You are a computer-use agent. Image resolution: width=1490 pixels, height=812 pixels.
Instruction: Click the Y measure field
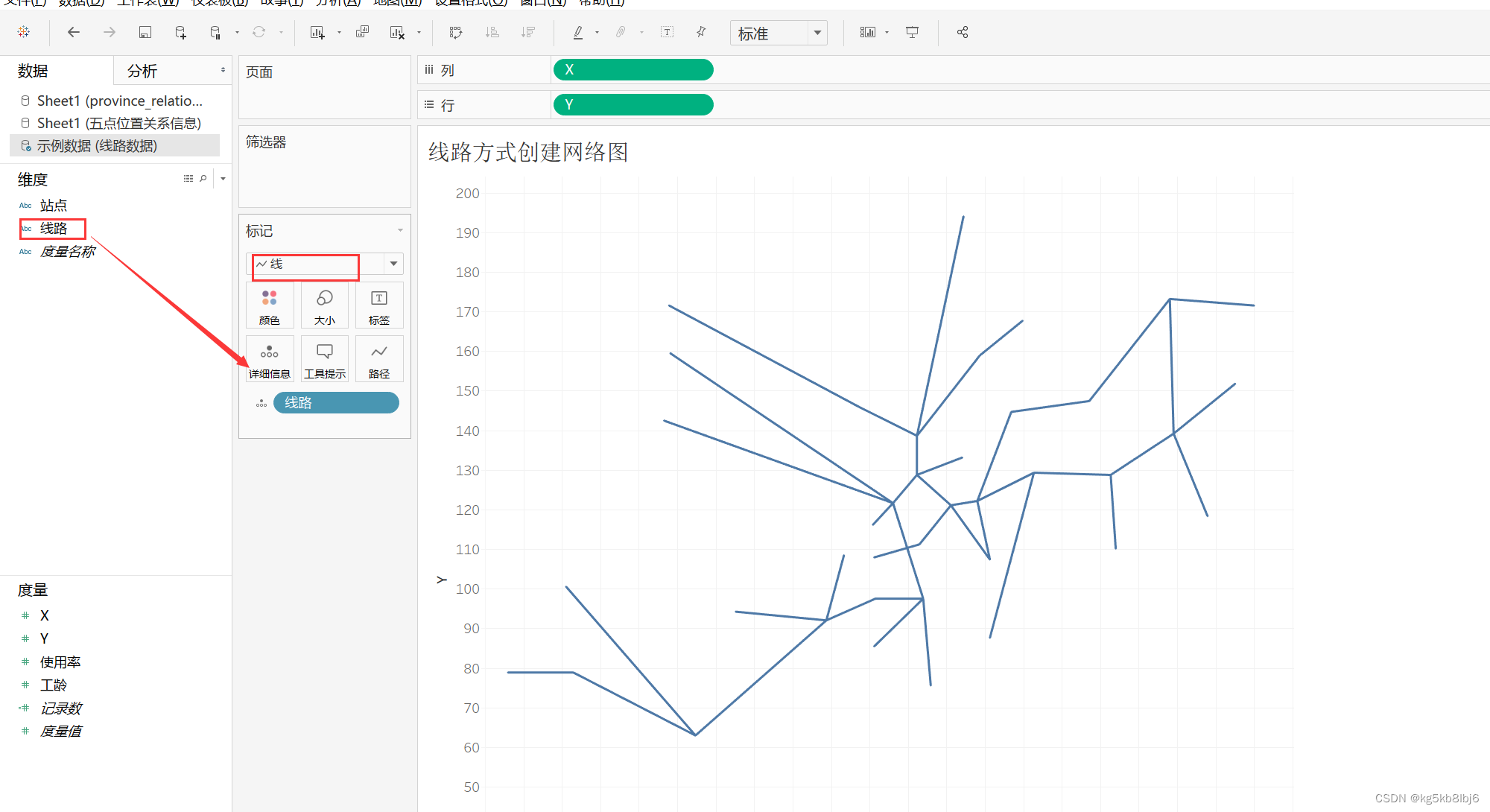[45, 638]
